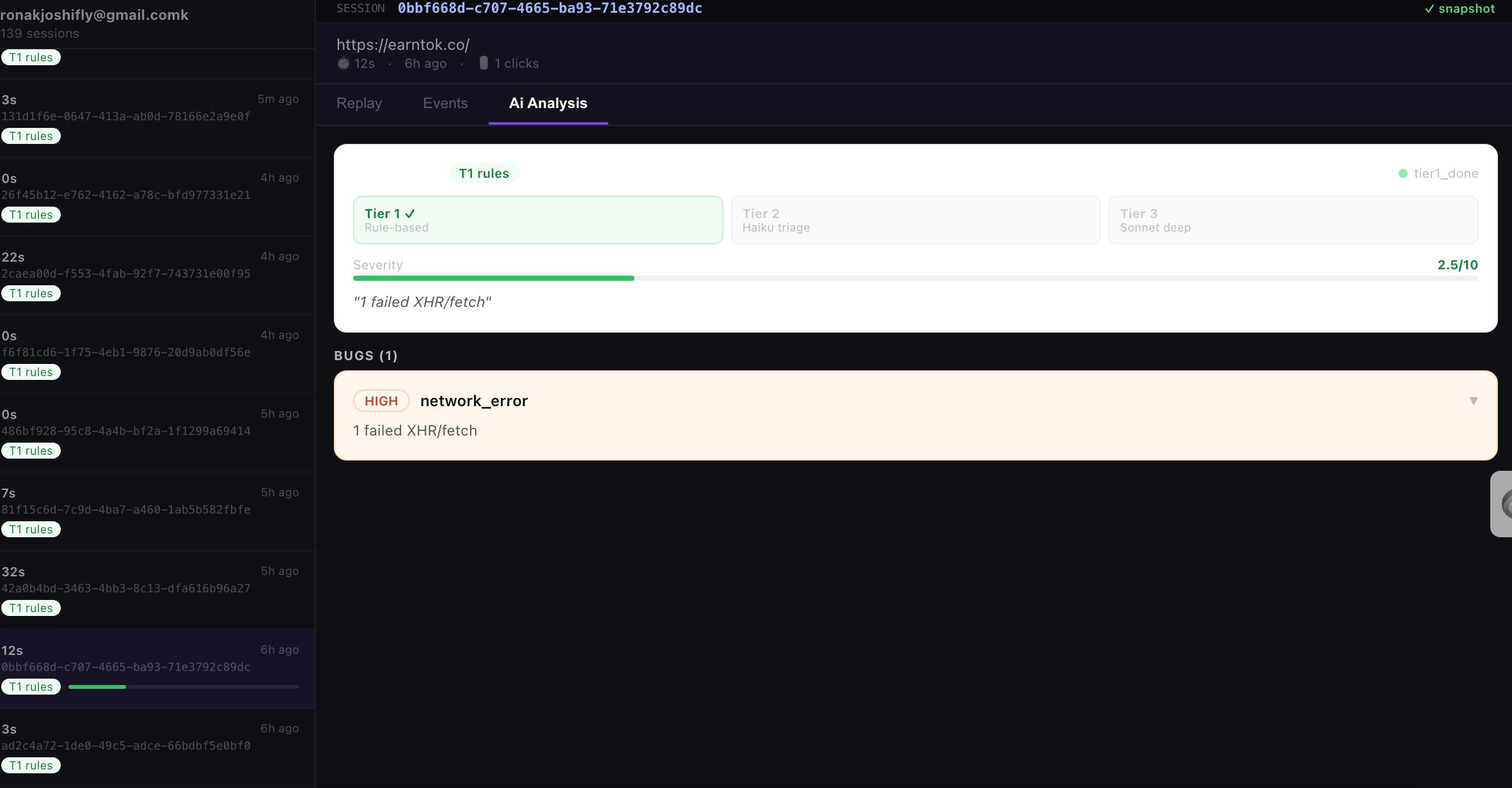
Task: Expand the network_error bug details
Action: point(1473,401)
